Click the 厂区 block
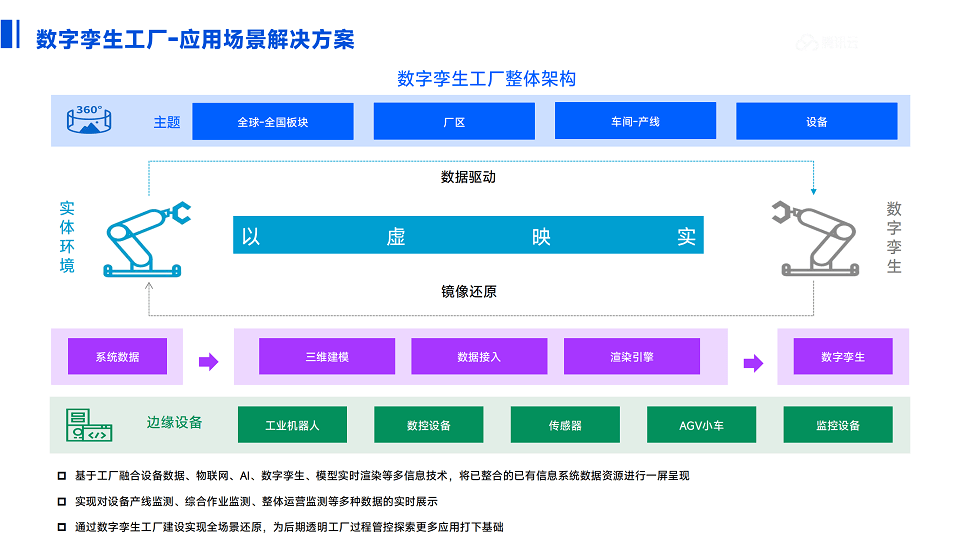 click(x=454, y=121)
